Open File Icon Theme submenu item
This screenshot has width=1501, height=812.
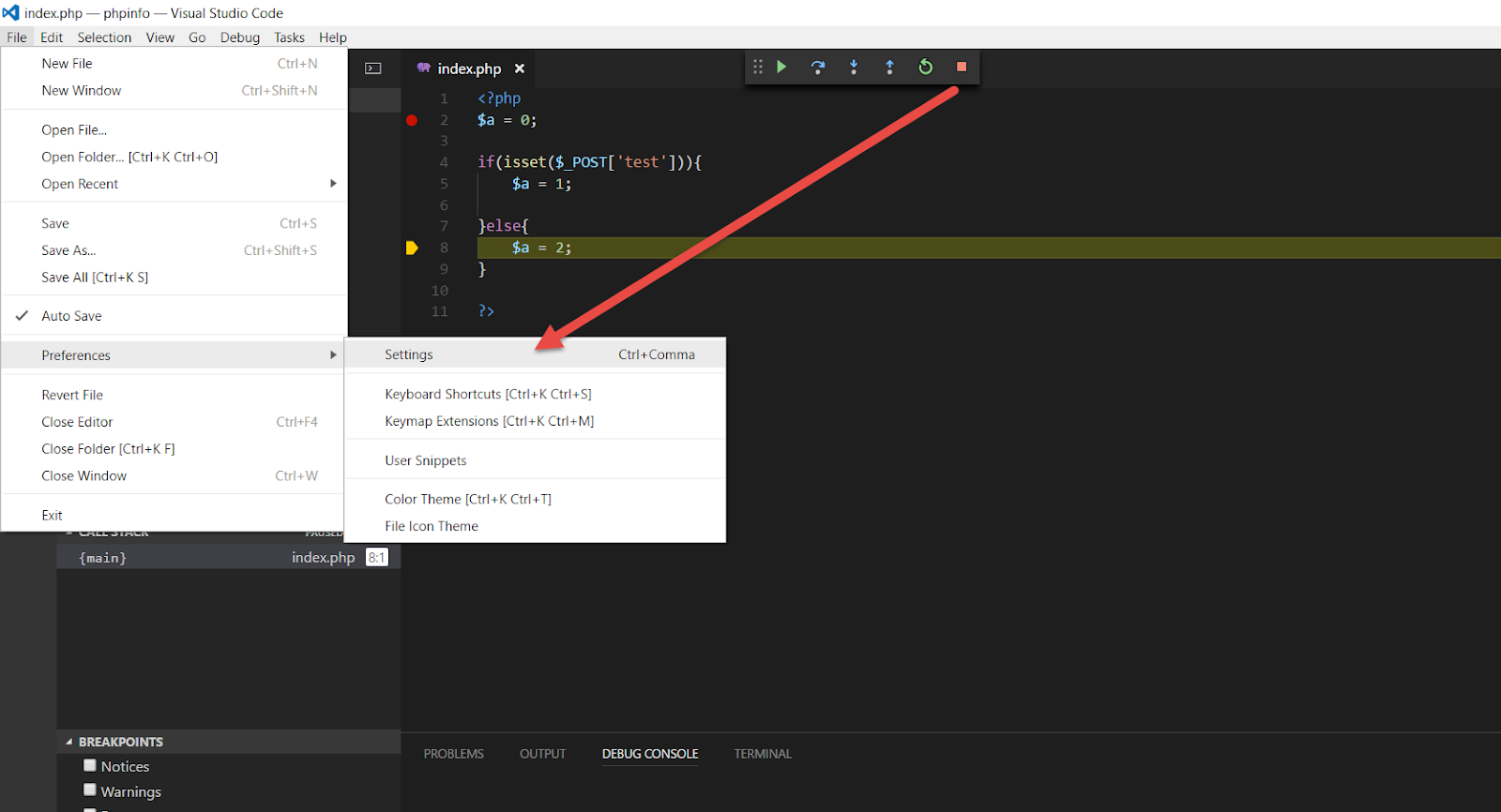click(536, 526)
